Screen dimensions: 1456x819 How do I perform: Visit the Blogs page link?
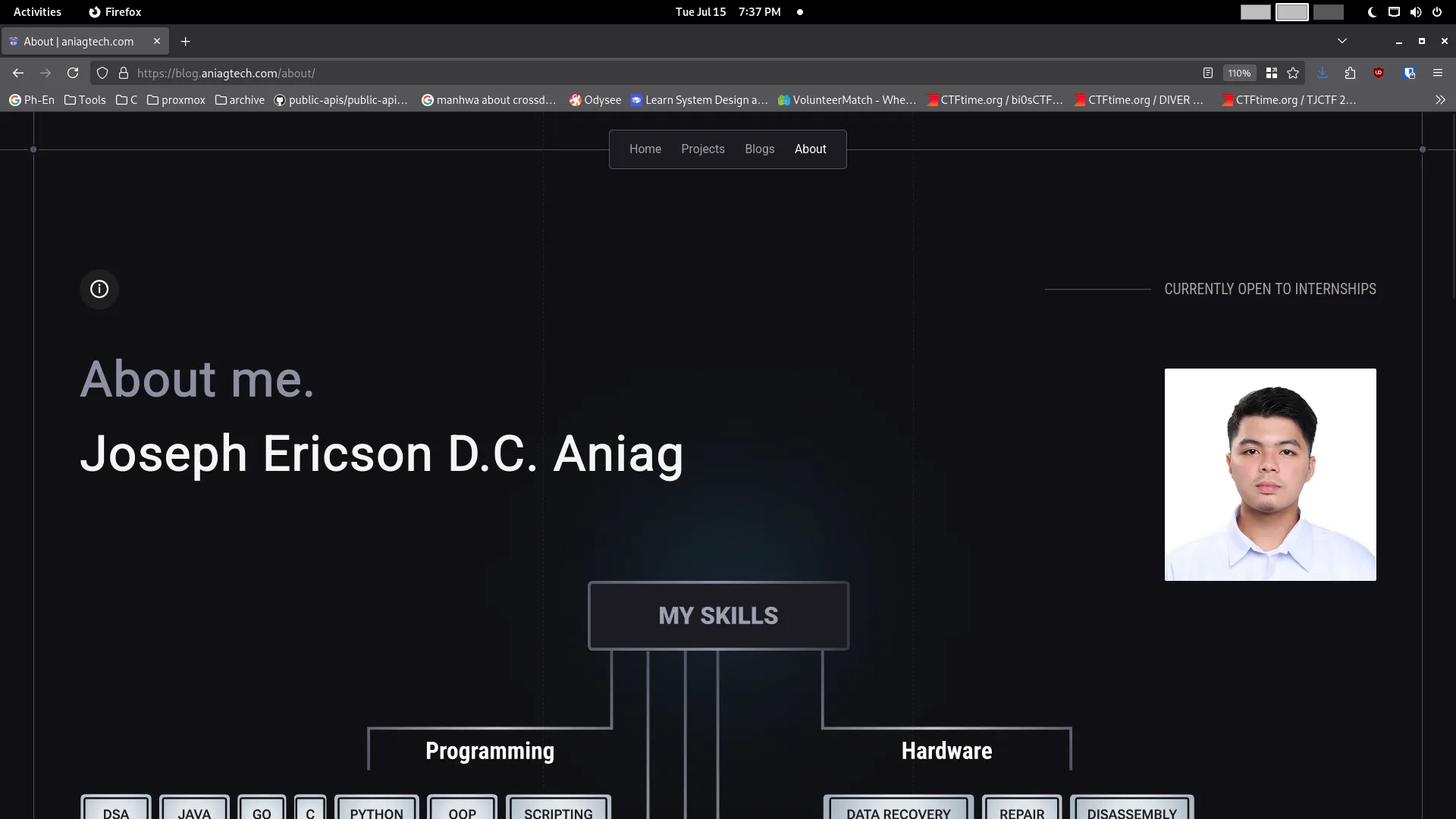point(759,149)
